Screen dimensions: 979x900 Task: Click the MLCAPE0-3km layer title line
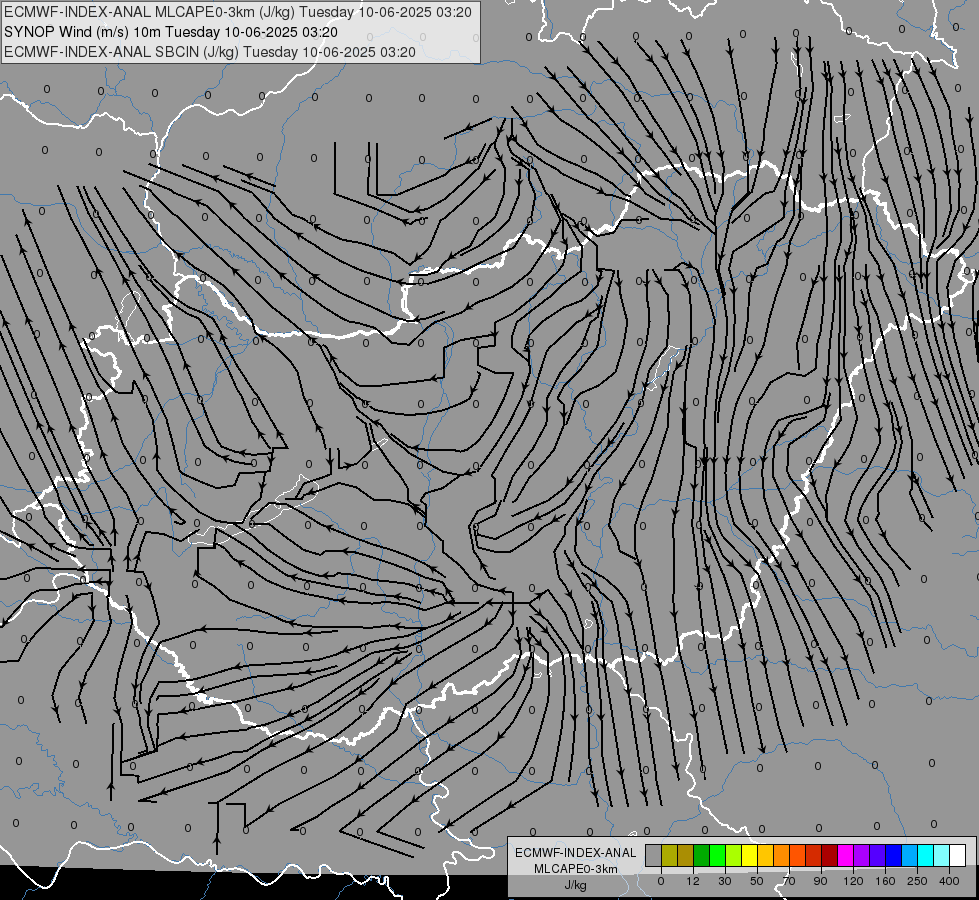pos(238,12)
